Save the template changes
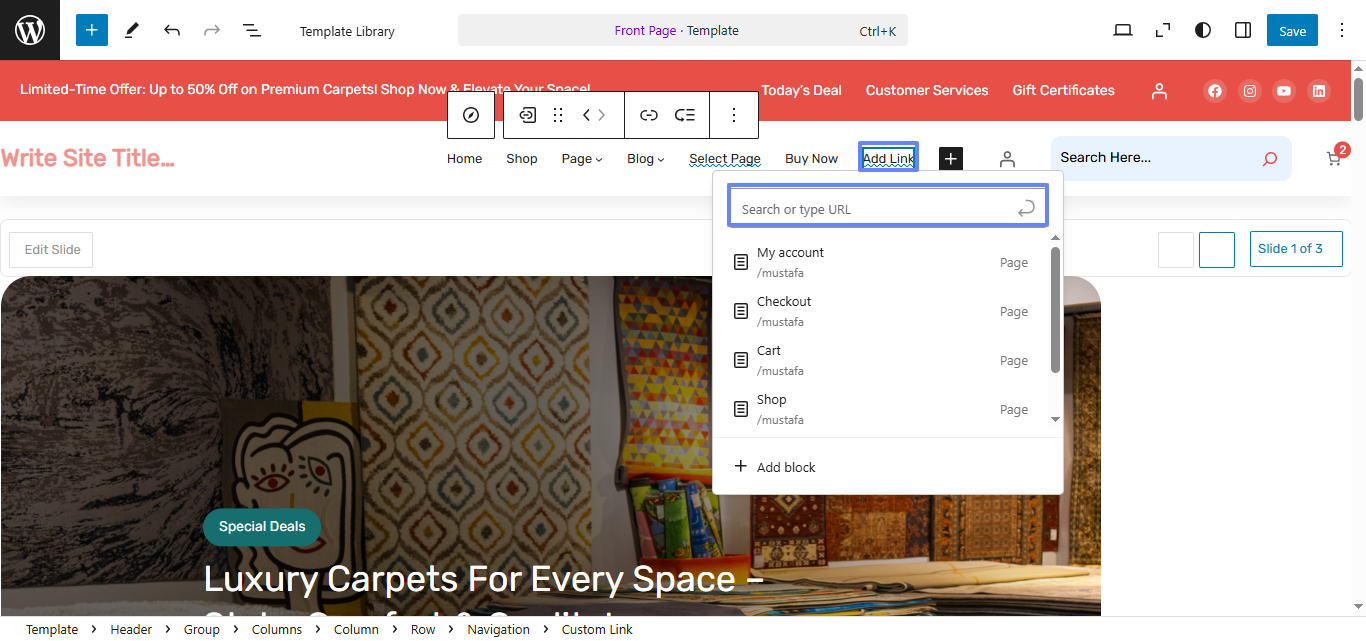The width and height of the screenshot is (1366, 641). 1292,30
